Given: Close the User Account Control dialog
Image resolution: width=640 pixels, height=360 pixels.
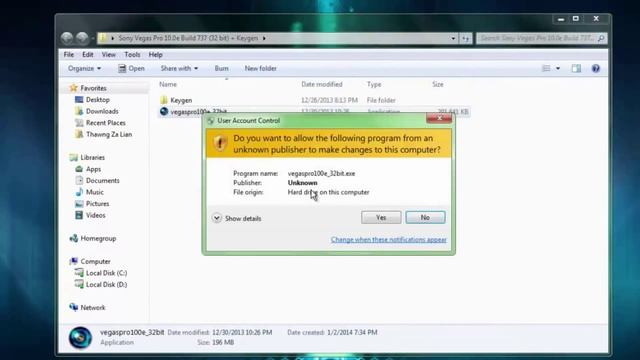Looking at the screenshot, I should [x=439, y=118].
